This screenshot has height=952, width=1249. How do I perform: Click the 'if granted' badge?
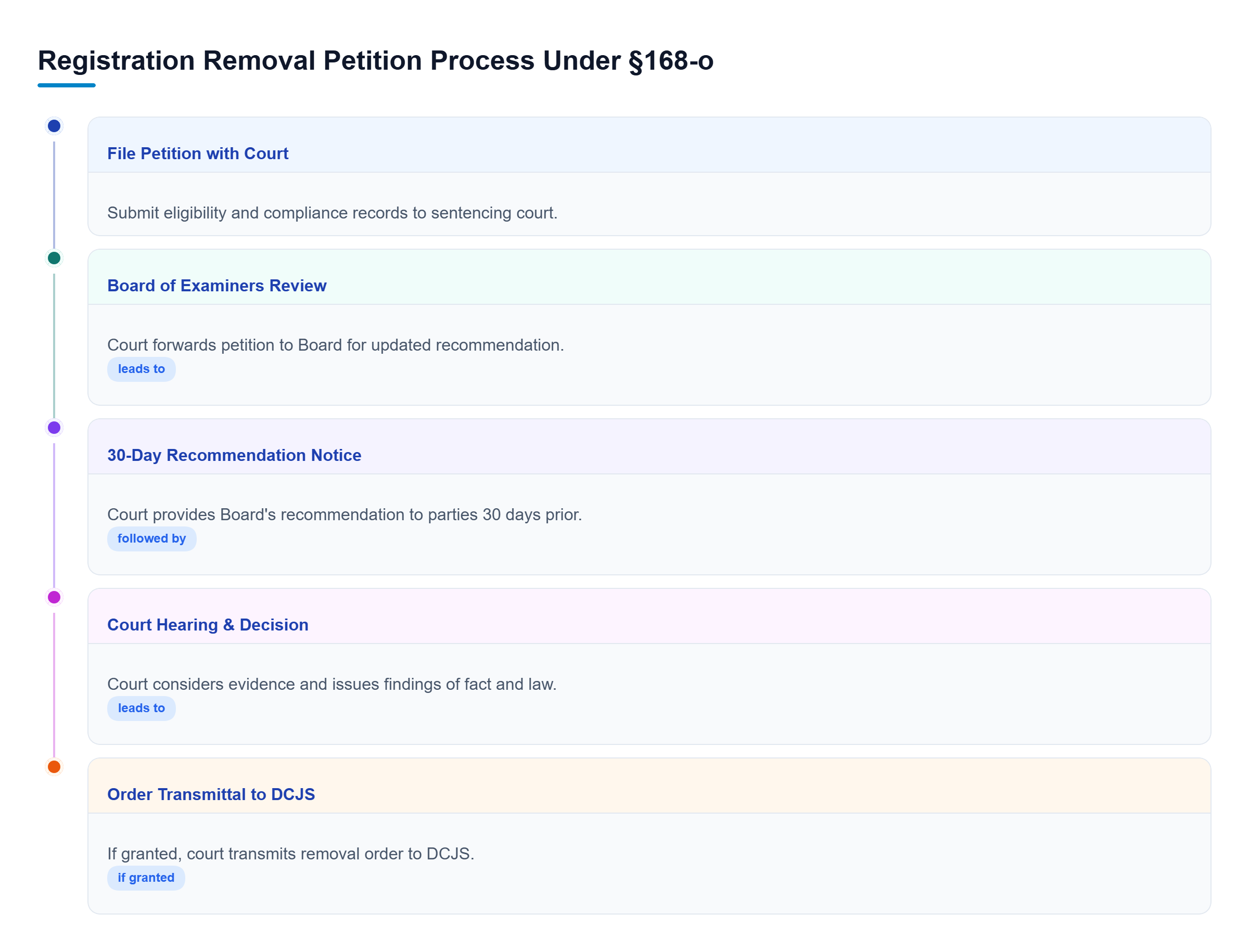(x=146, y=877)
